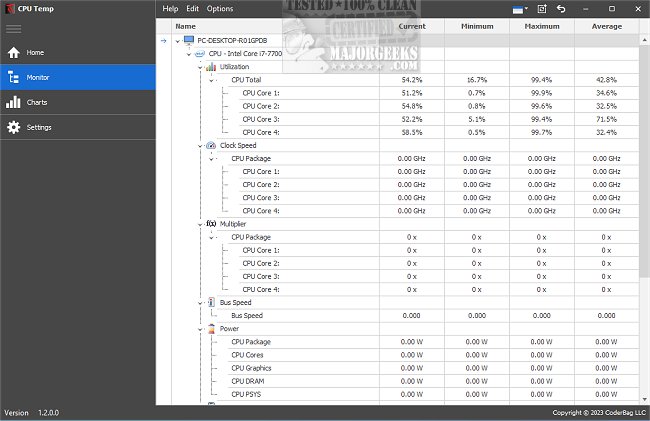Collapse CPU Package under Clock Speed
The width and height of the screenshot is (650, 421).
(x=211, y=159)
